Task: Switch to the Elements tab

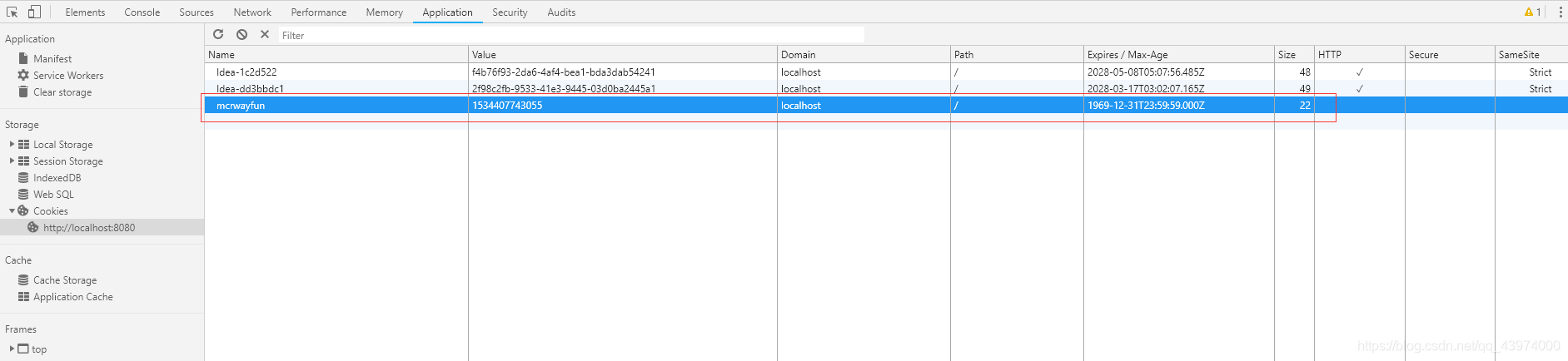Action: click(85, 12)
